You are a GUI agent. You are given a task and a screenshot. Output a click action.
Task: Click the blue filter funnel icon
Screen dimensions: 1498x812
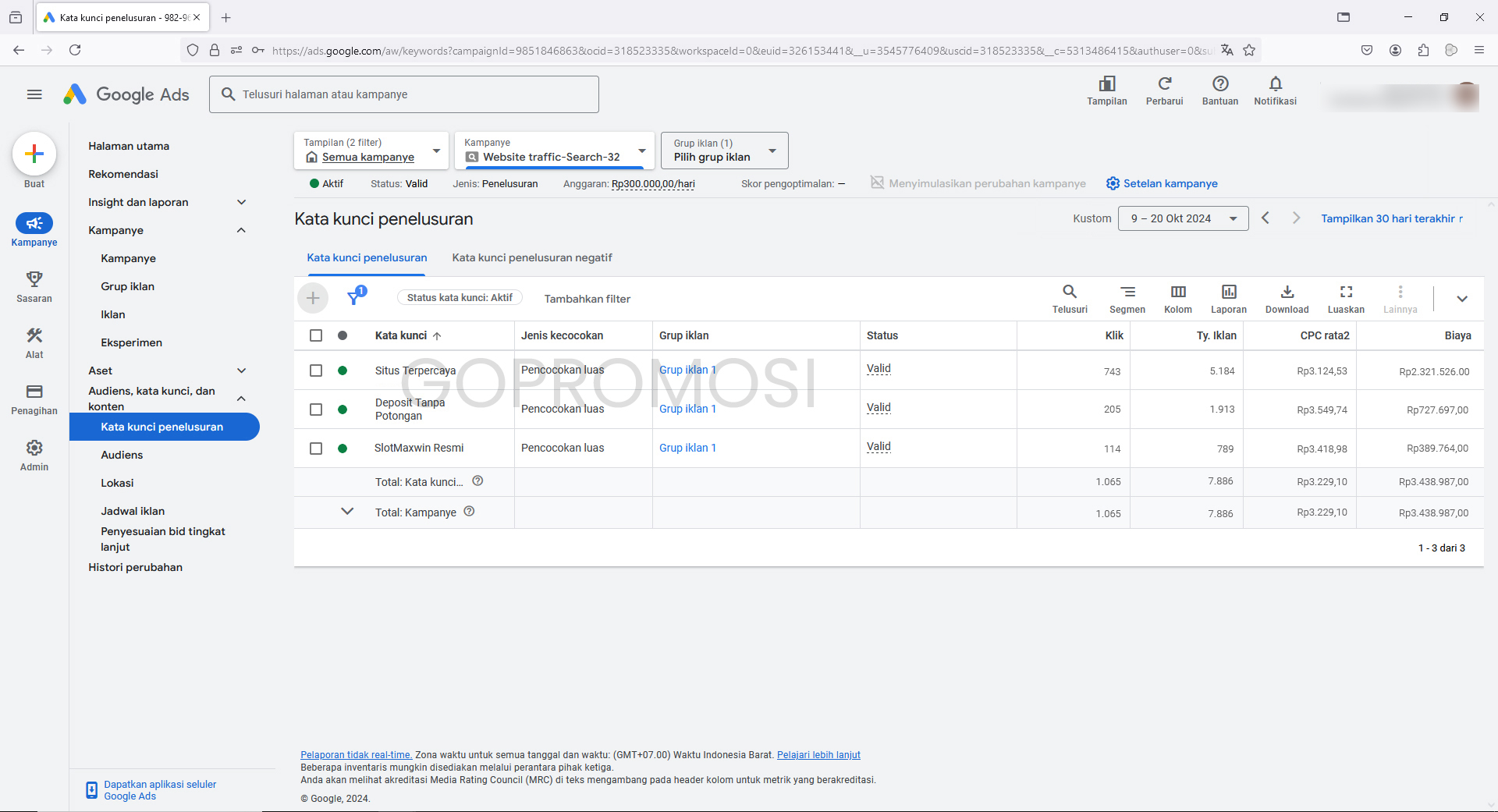354,297
